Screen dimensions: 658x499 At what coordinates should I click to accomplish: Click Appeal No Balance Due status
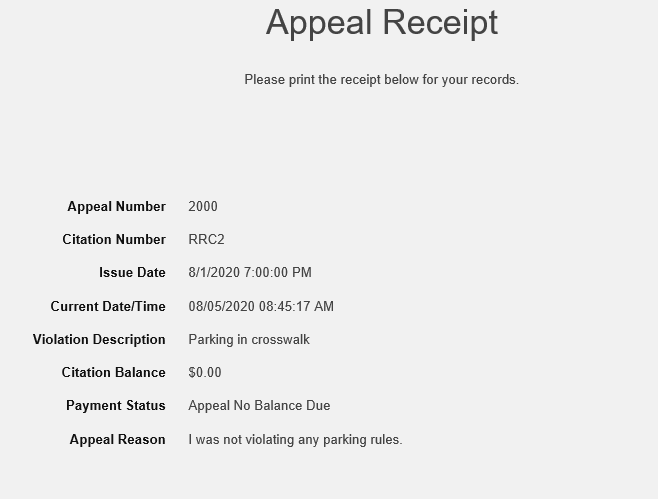(259, 405)
